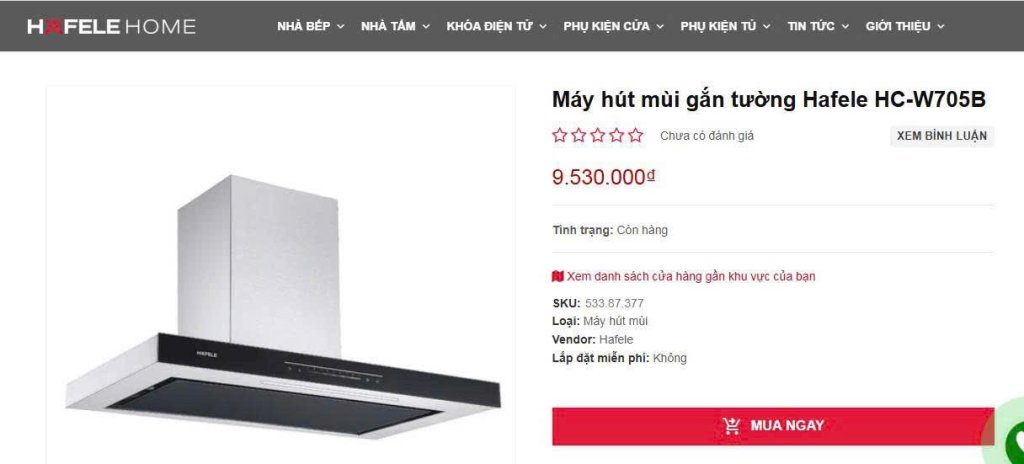
Task: Expand the KHÓA ĐIỆN TỬ dropdown chevron
Action: [x=543, y=27]
